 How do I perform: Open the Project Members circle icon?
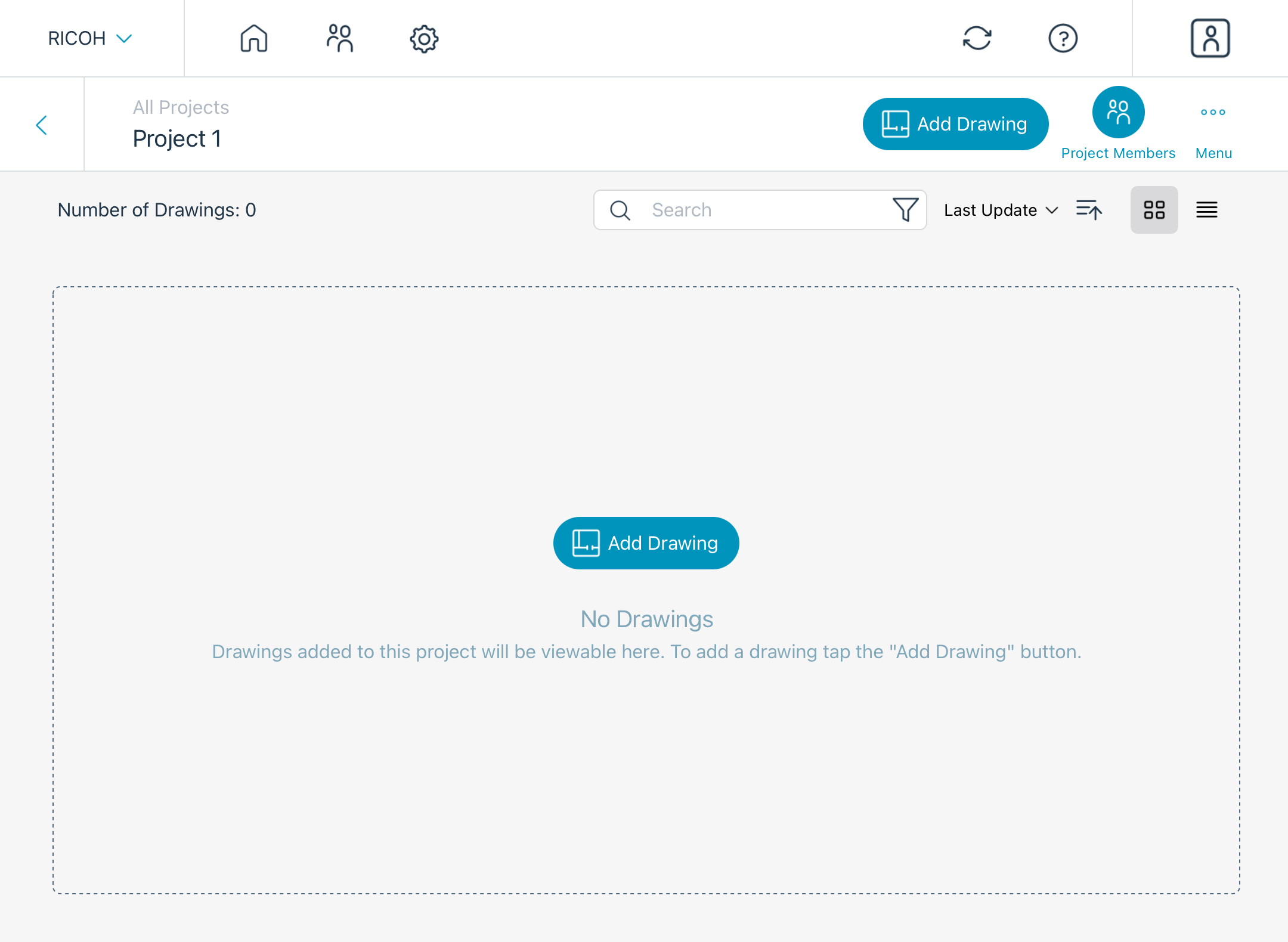coord(1118,112)
